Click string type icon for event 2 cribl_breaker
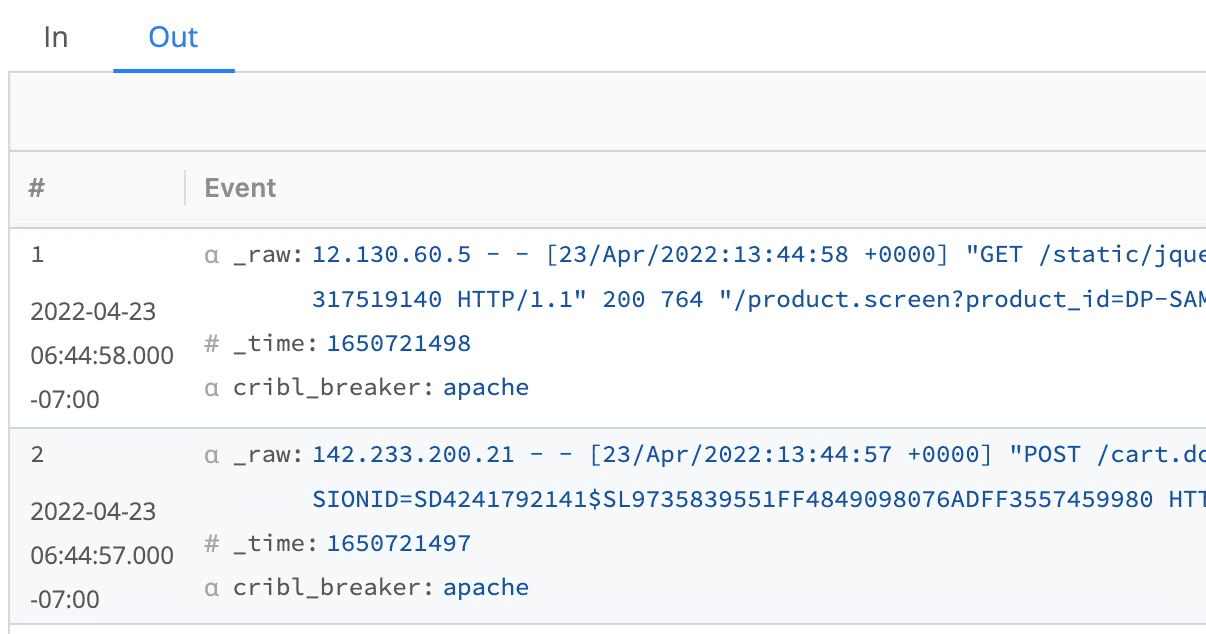The image size is (1206, 634). pyautogui.click(x=211, y=588)
